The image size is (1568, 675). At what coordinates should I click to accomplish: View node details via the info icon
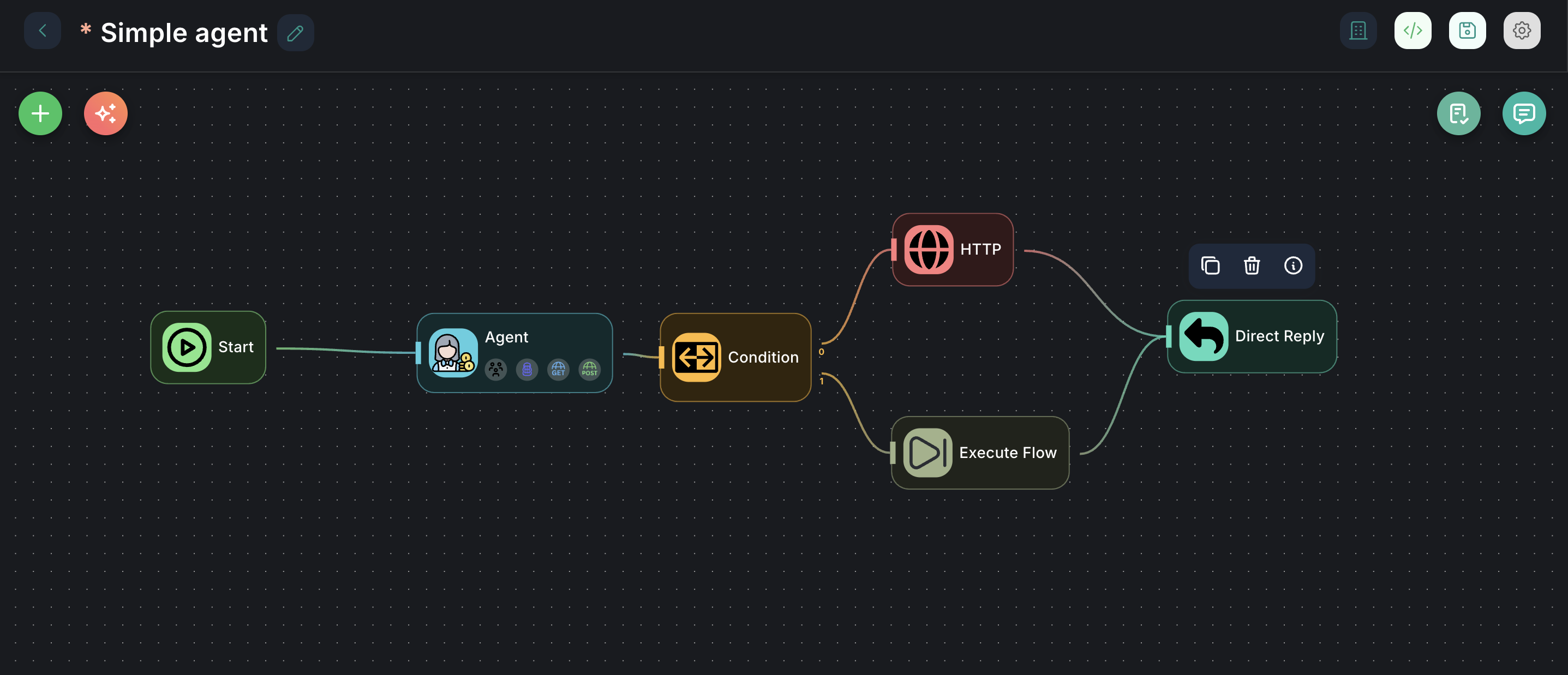pyautogui.click(x=1294, y=266)
